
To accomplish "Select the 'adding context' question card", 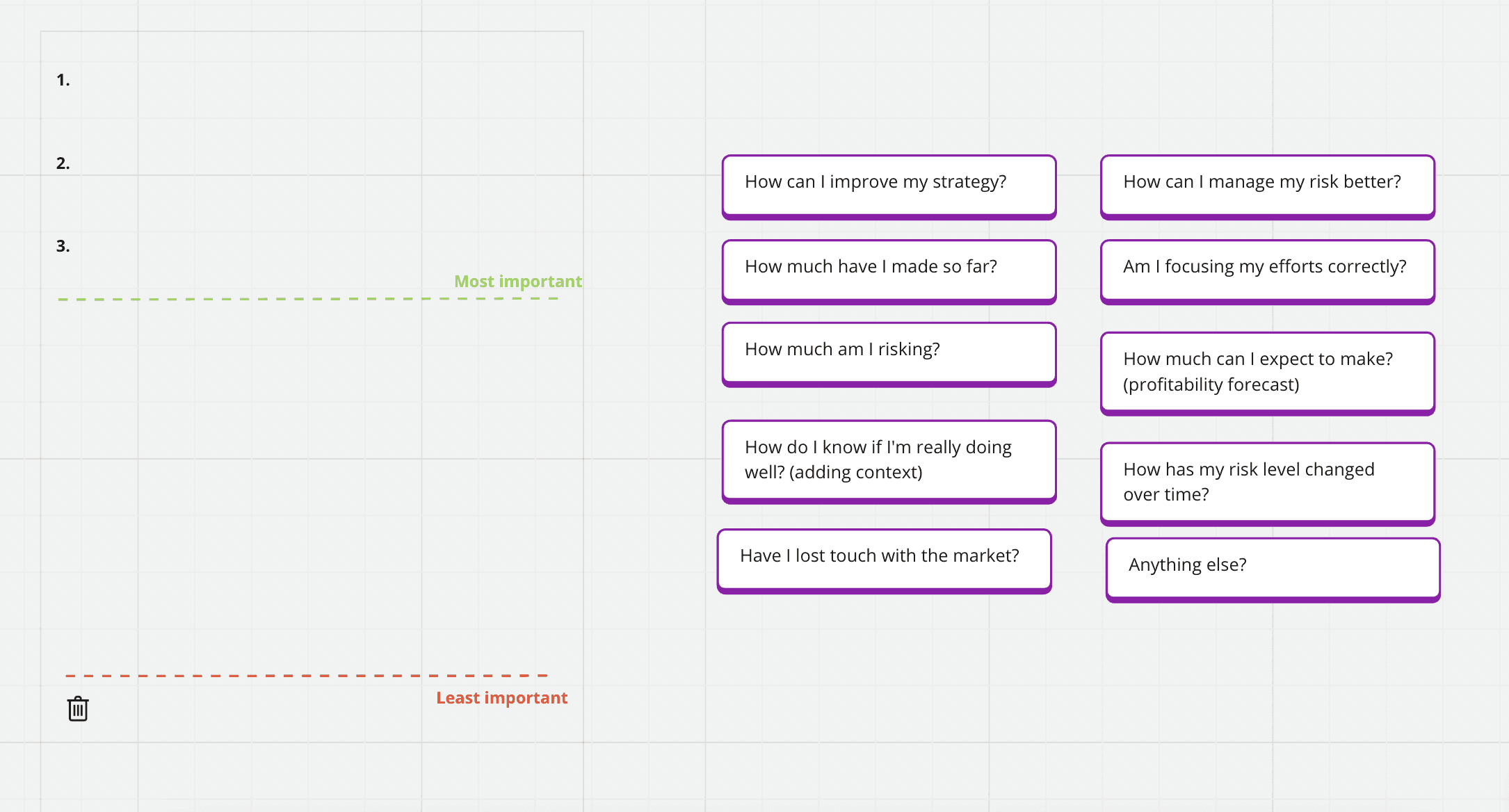I will coord(889,462).
